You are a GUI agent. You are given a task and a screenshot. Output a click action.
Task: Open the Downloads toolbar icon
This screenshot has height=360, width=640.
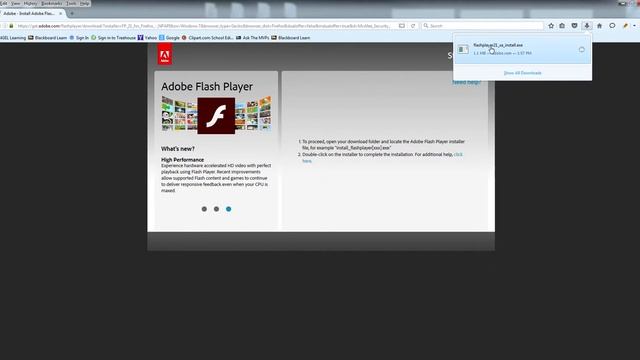[x=587, y=26]
